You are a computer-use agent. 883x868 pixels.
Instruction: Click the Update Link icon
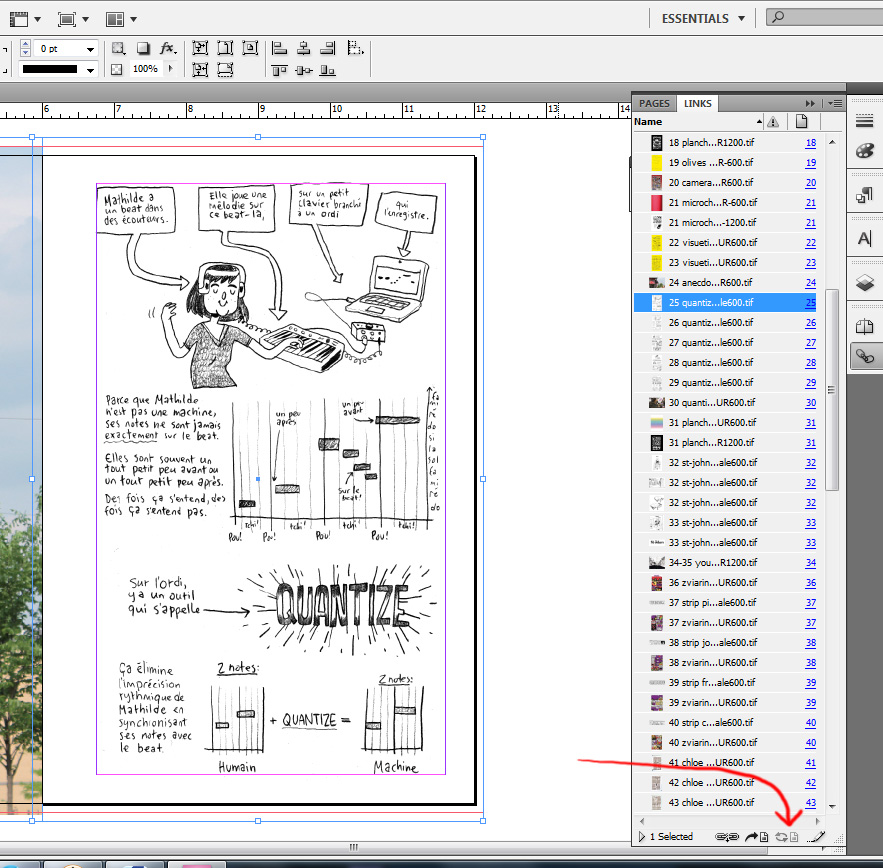click(786, 836)
